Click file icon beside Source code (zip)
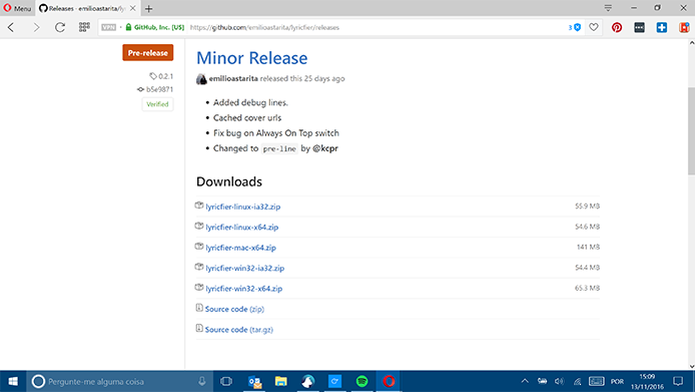695x392 pixels. coord(199,307)
